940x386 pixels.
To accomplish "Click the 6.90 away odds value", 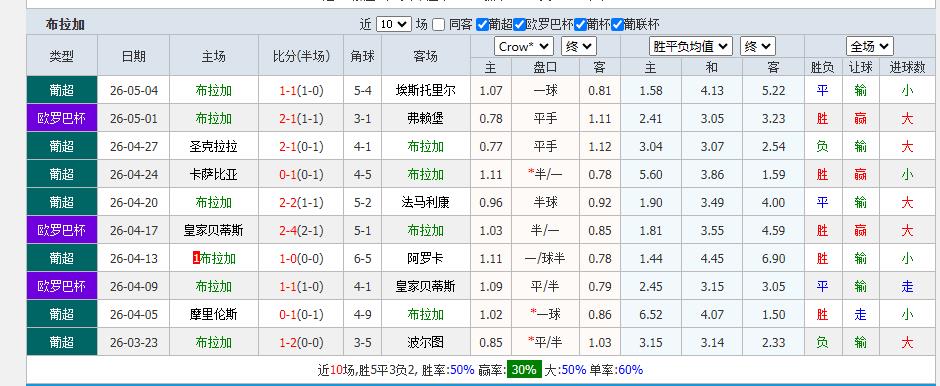I will [773, 258].
